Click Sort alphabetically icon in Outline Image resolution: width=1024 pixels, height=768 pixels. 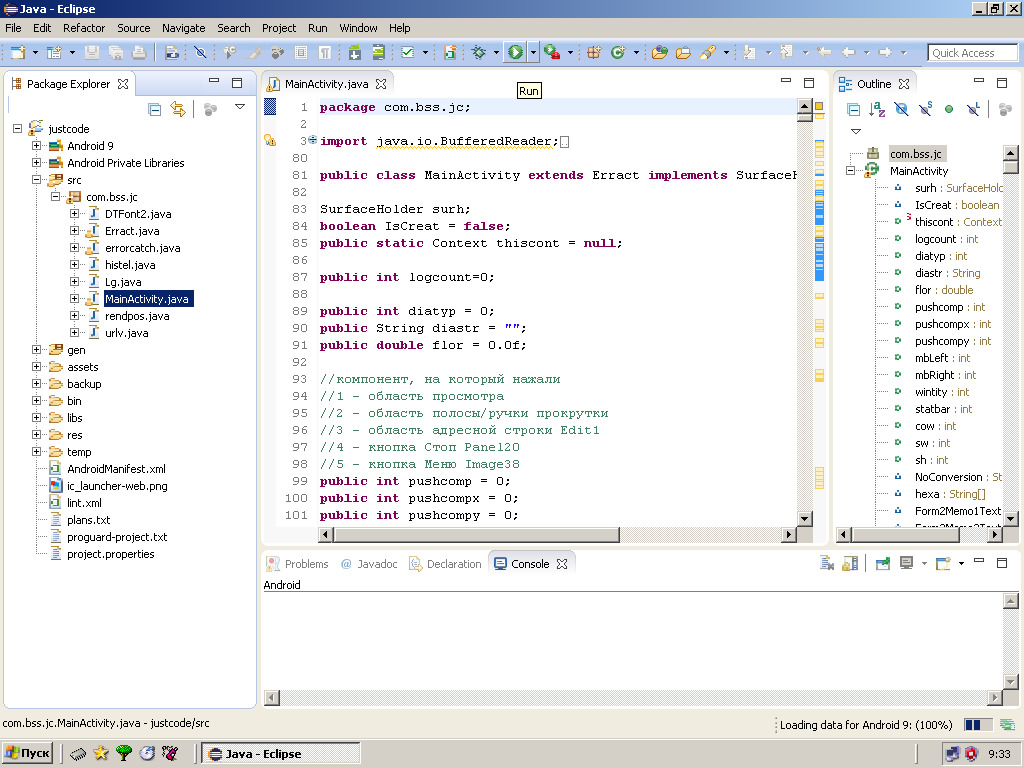877,109
